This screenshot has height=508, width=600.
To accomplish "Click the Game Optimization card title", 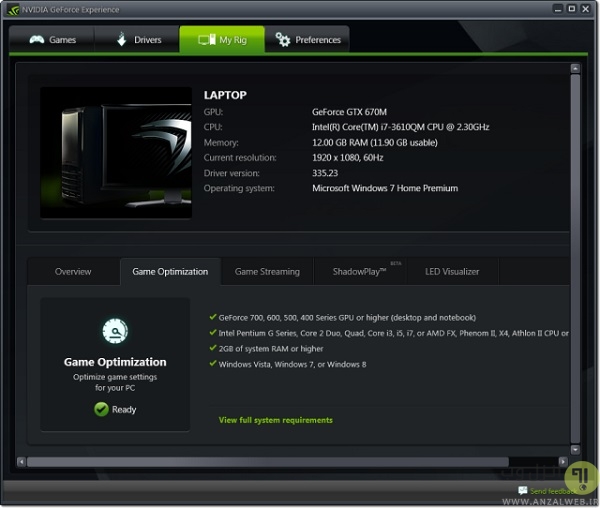I will tap(115, 362).
